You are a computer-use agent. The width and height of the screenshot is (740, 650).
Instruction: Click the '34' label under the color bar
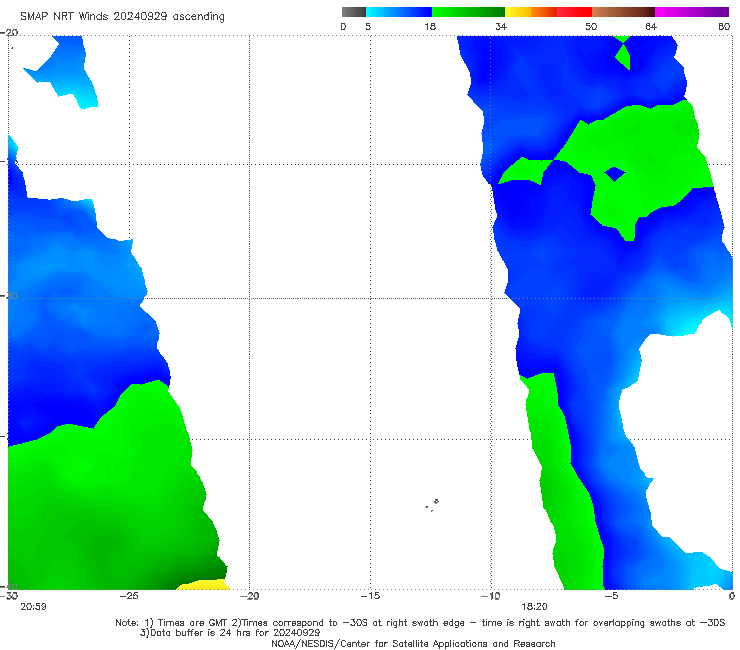501,26
